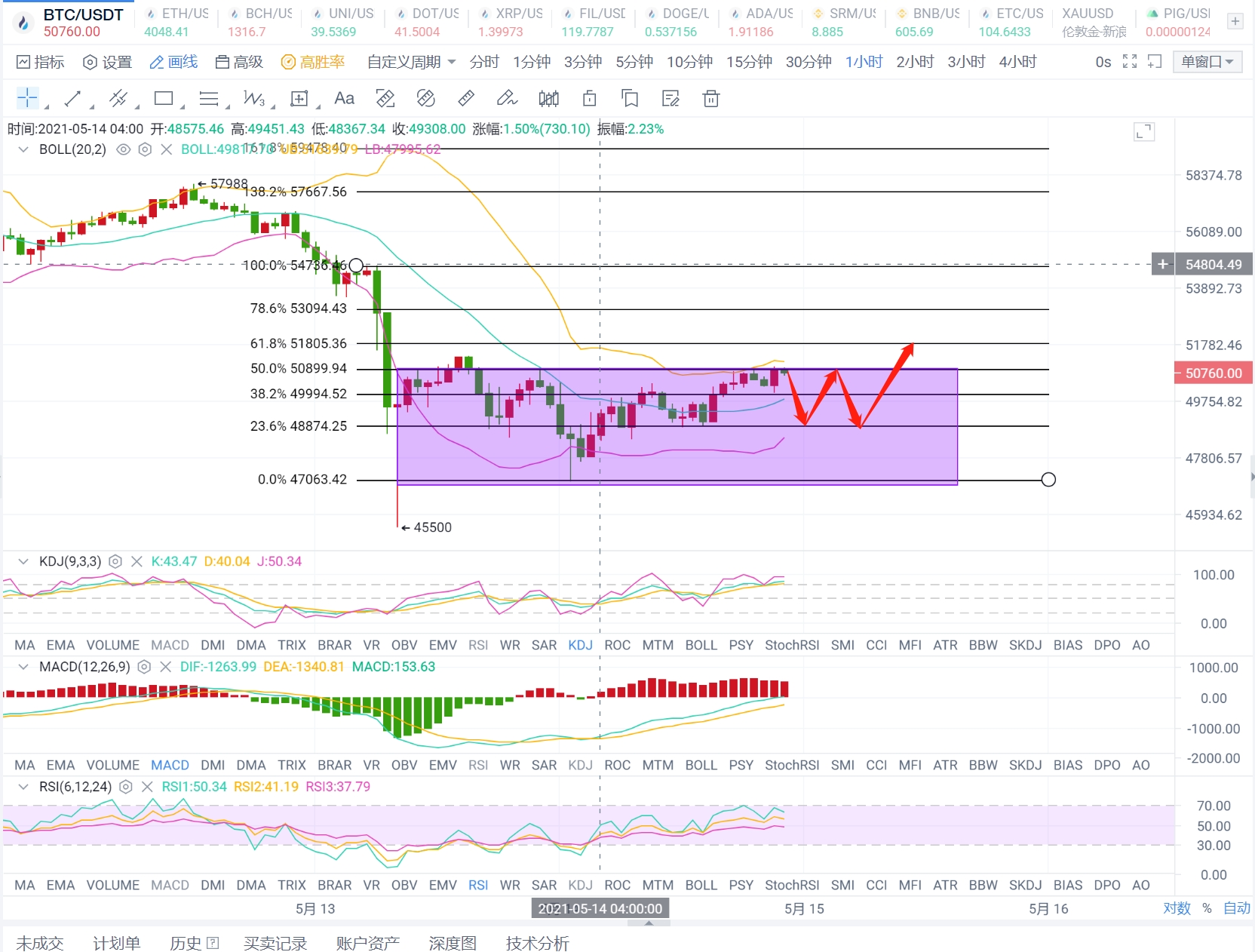This screenshot has height=952, width=1255.
Task: Toggle percent scale mode
Action: [x=1207, y=908]
